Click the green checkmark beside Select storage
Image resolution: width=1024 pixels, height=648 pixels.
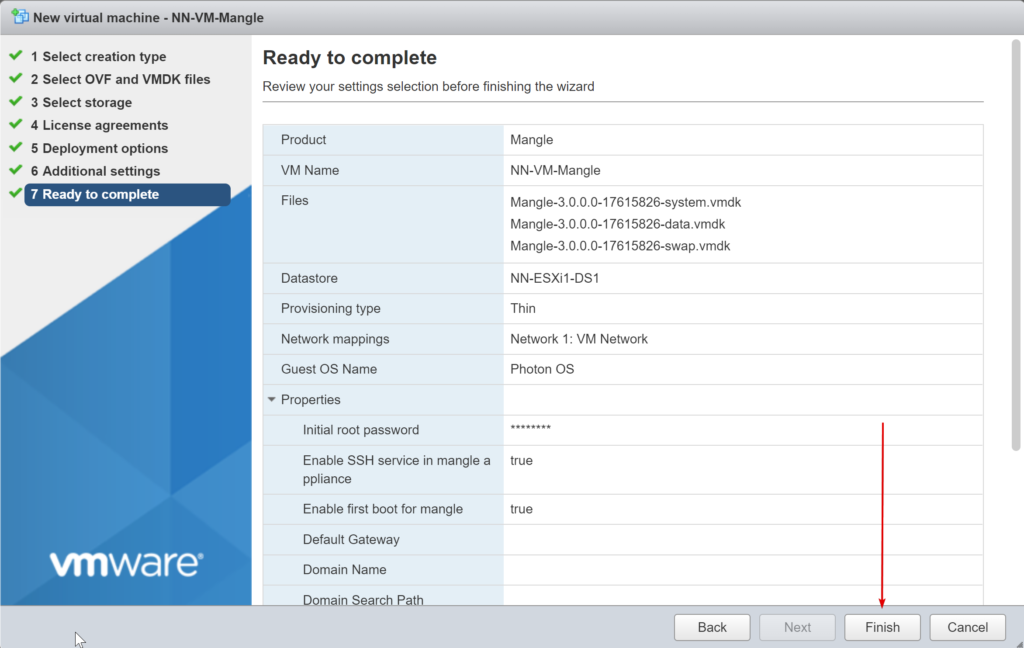tap(16, 101)
